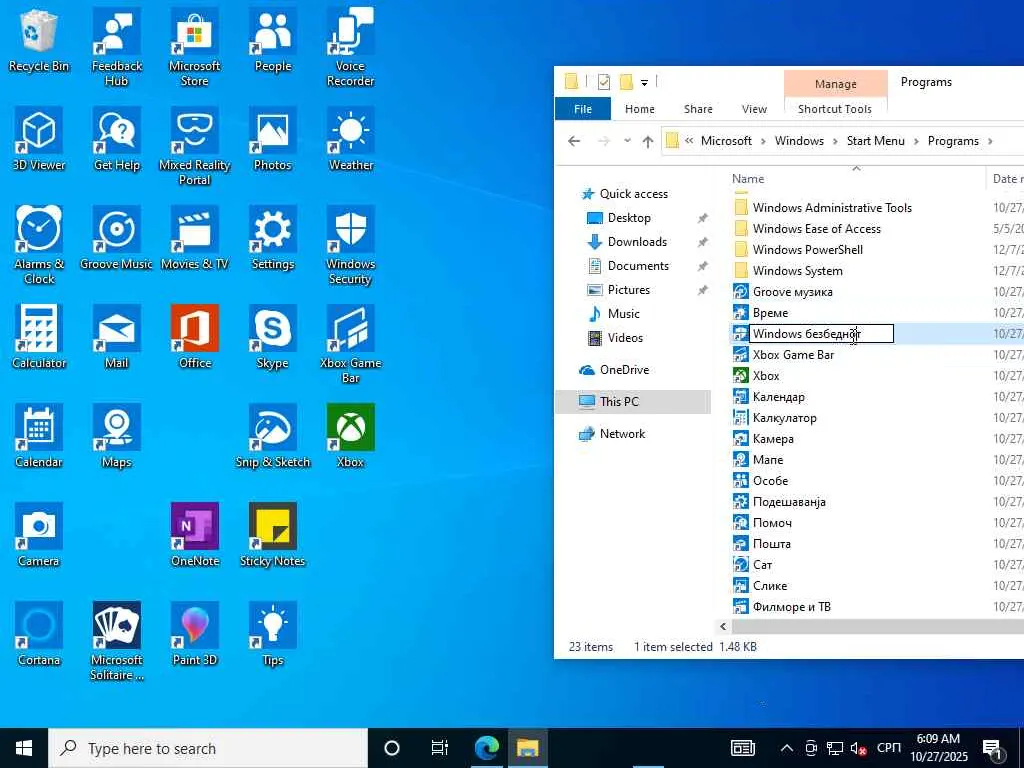Image resolution: width=1024 pixels, height=768 pixels.
Task: Click the OneNote desktop shortcut
Action: [195, 536]
